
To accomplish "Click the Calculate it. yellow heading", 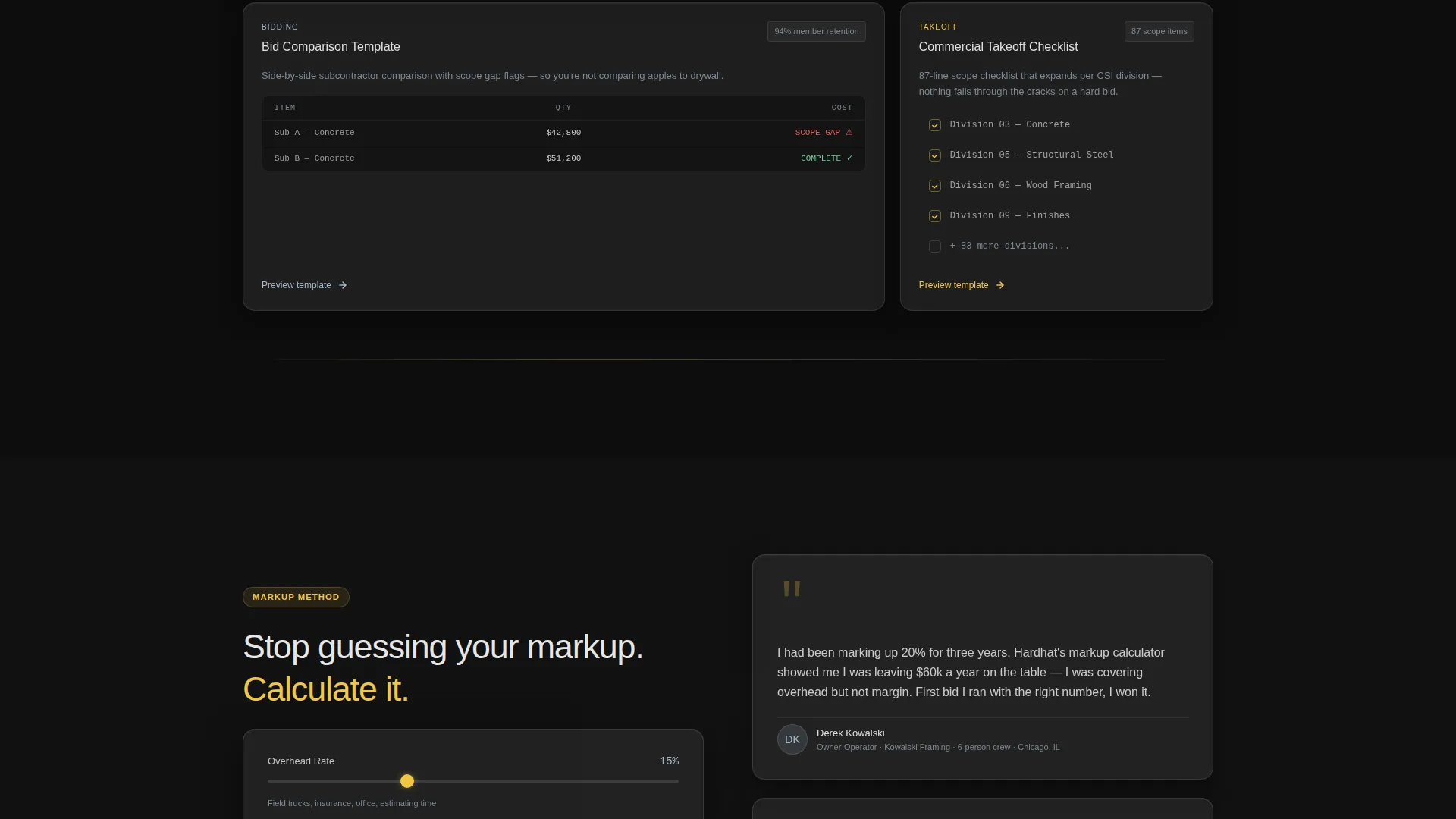I will (x=326, y=689).
